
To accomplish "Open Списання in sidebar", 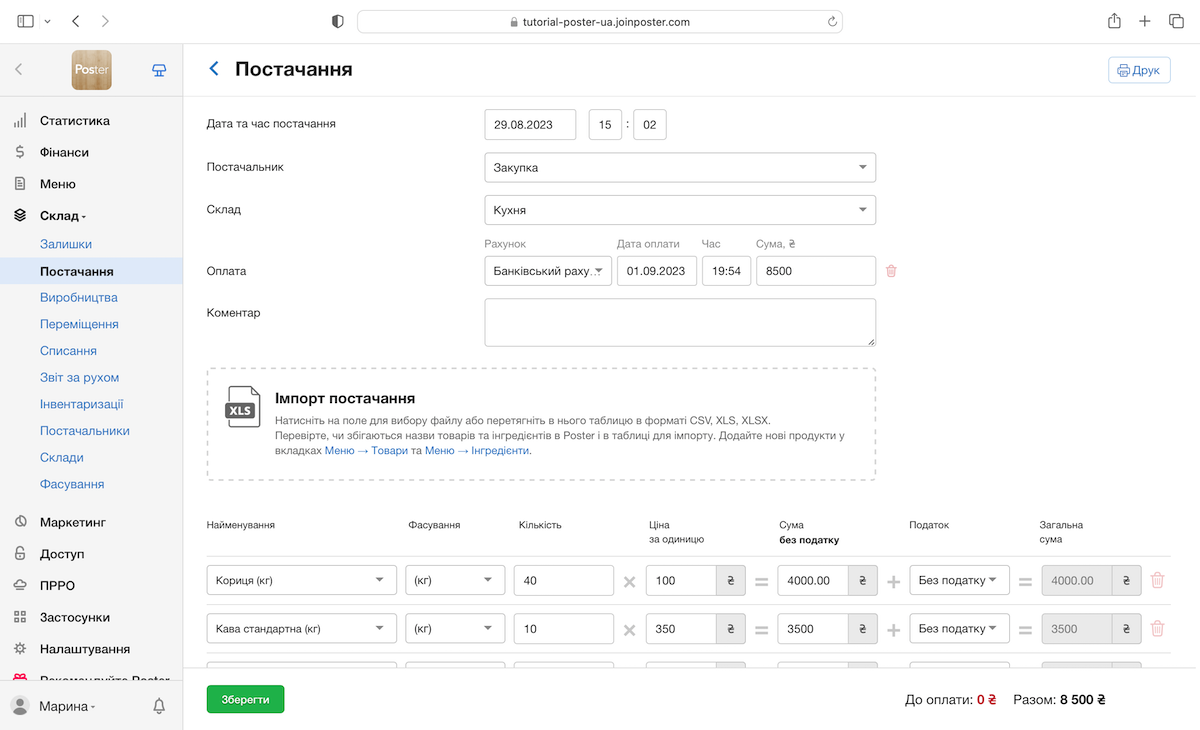I will point(68,351).
